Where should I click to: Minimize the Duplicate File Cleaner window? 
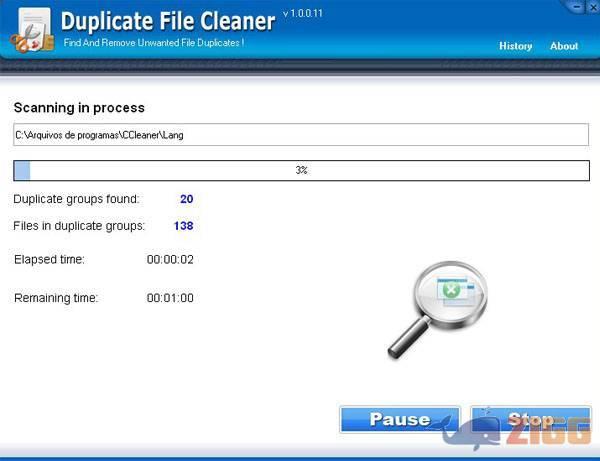(577, 7)
